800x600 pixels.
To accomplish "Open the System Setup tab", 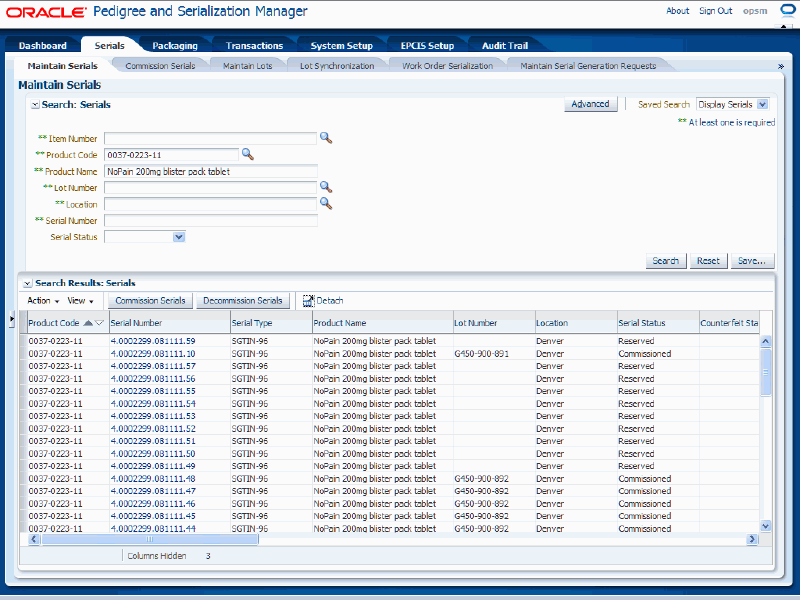I will tap(341, 45).
